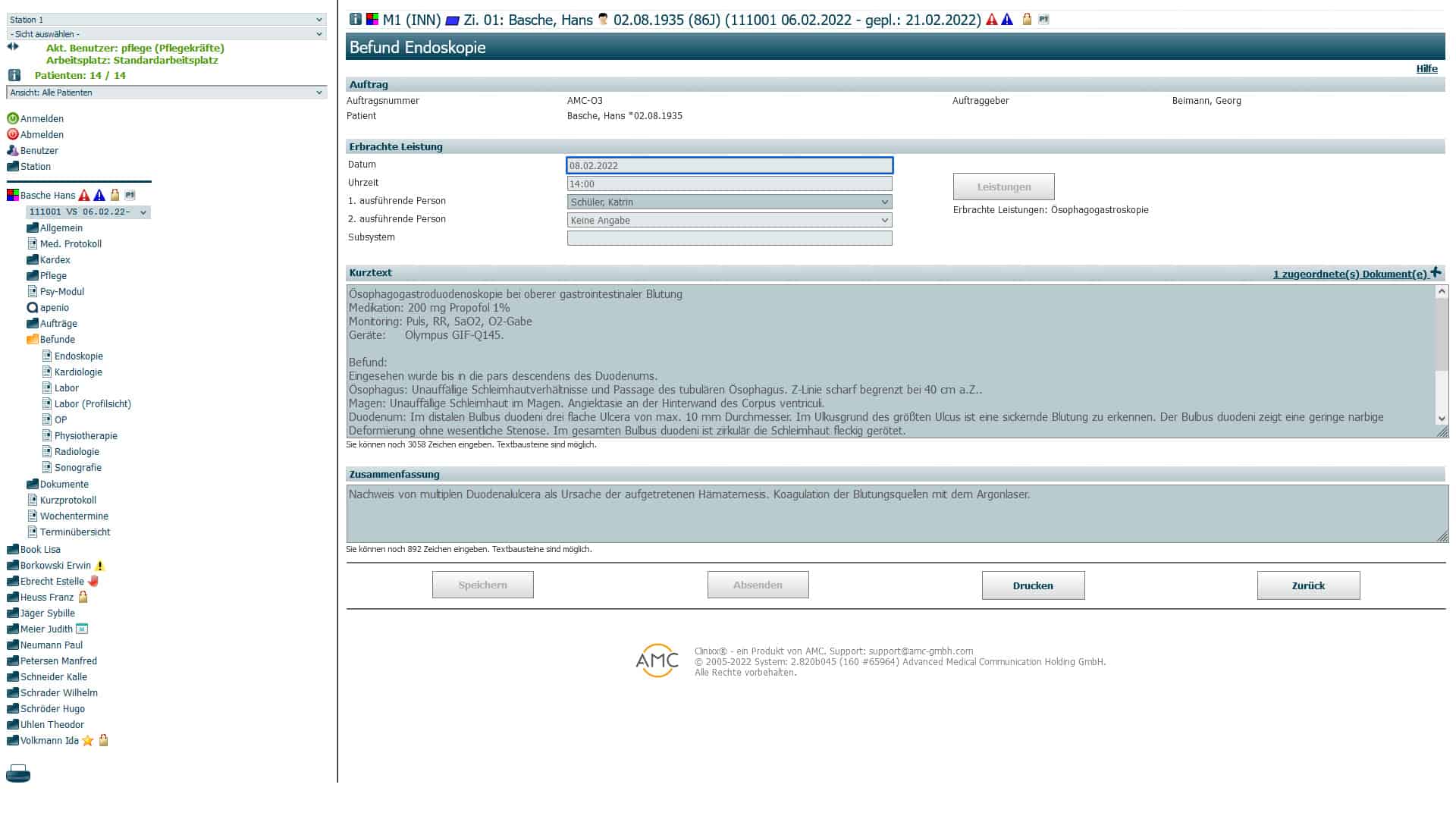Screen dimensions: 1456x819
Task: Click the green Anmelden login icon
Action: point(12,118)
